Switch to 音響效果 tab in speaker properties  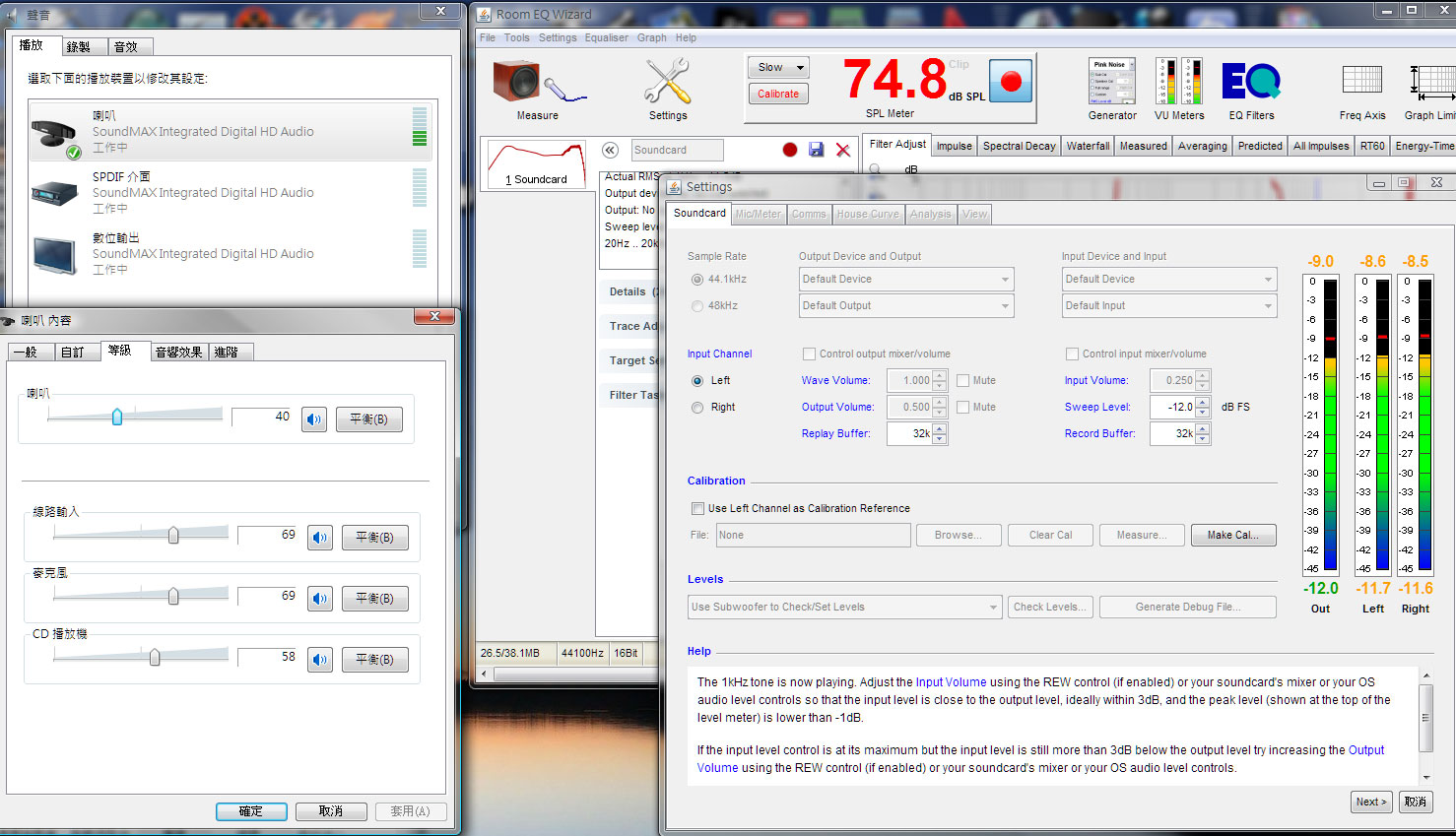tap(178, 352)
